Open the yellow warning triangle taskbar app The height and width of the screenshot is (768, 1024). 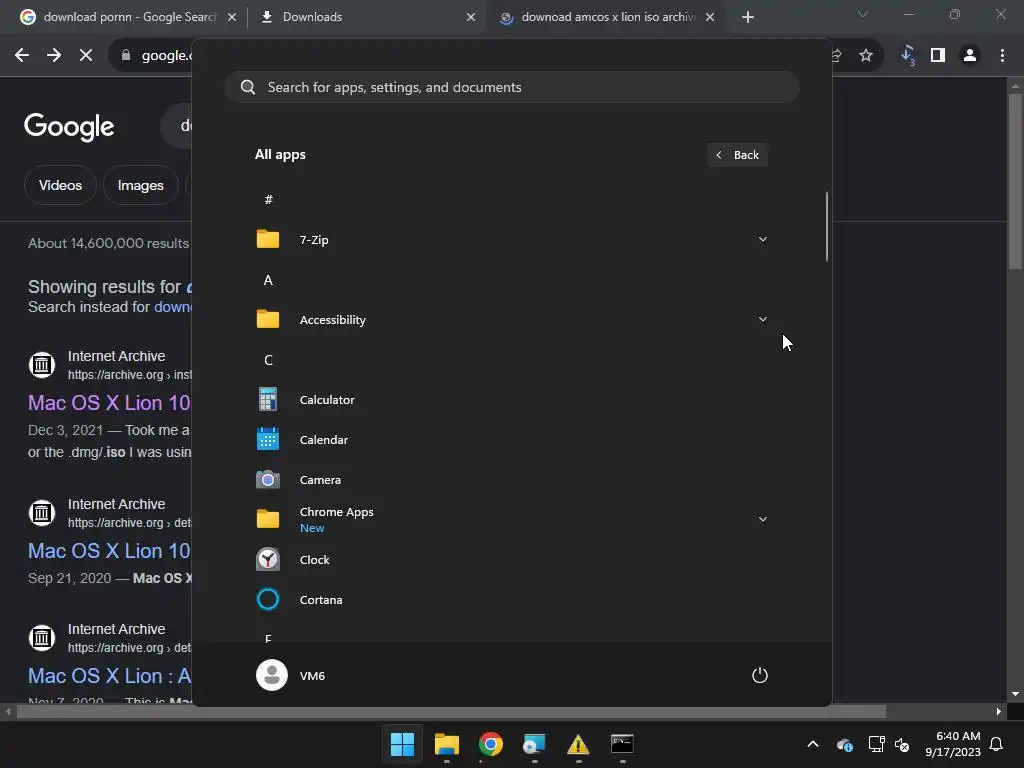point(578,744)
